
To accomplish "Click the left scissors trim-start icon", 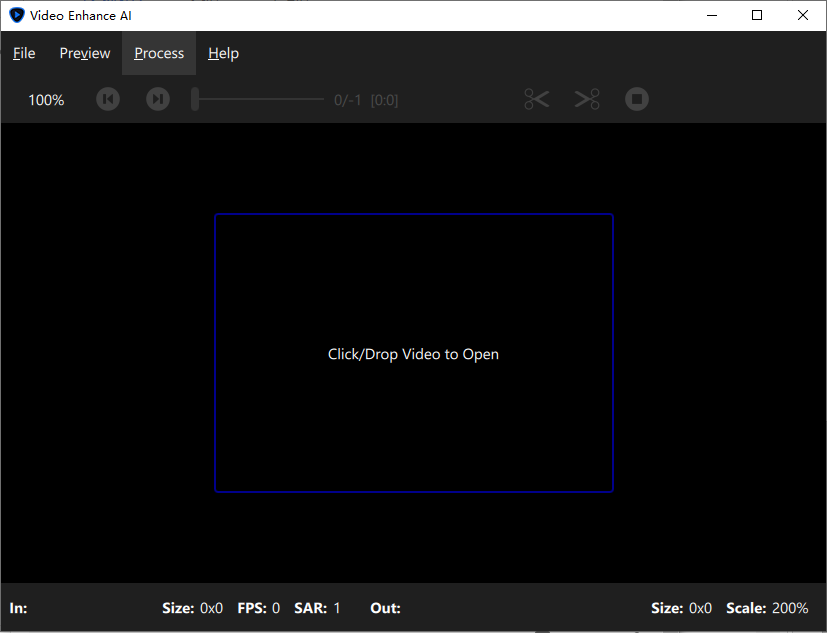I will [537, 99].
